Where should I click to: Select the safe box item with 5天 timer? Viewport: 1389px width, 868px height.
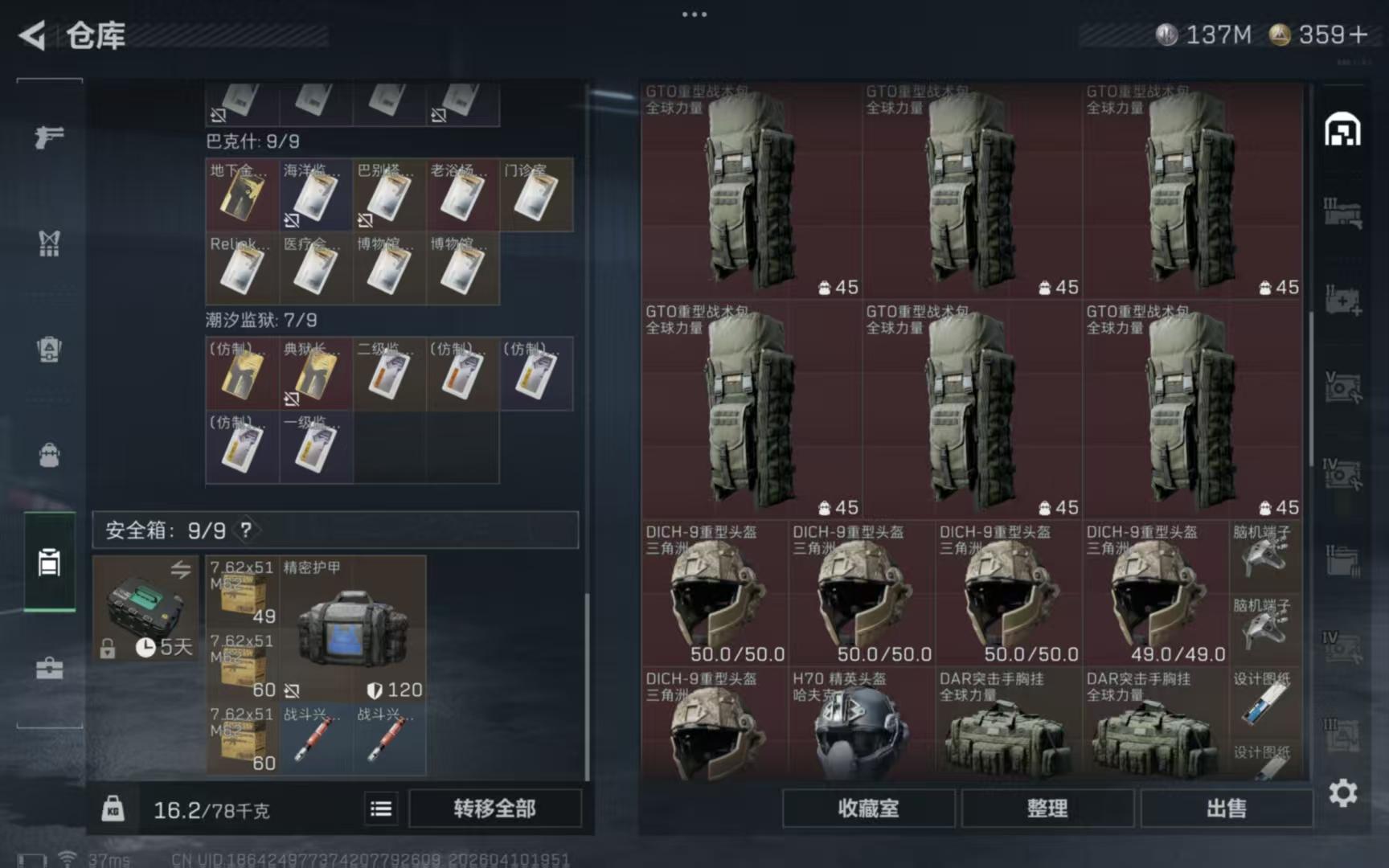pyautogui.click(x=145, y=608)
